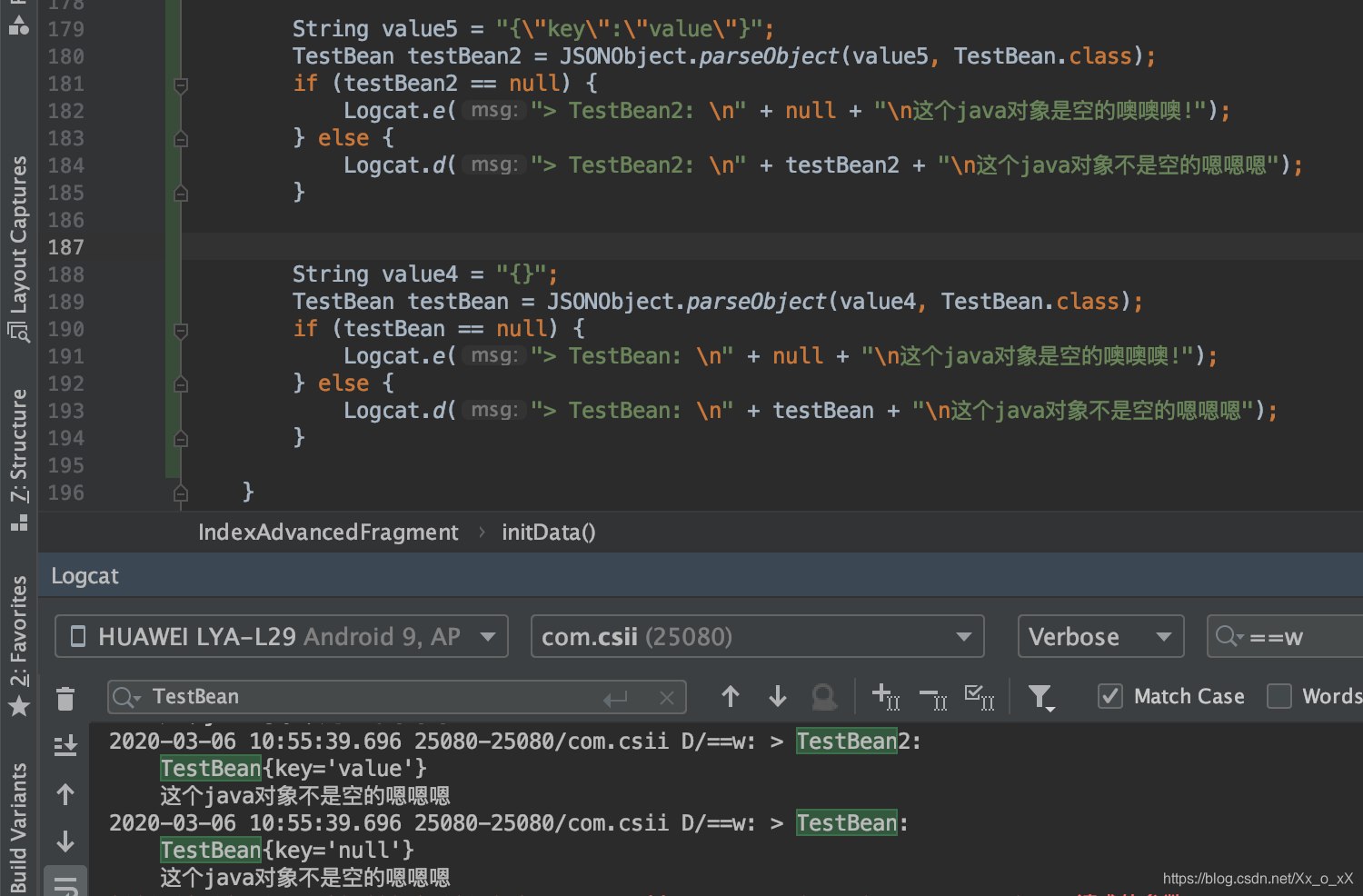The image size is (1363, 896).
Task: Click the Logcat panel title
Action: pos(85,576)
